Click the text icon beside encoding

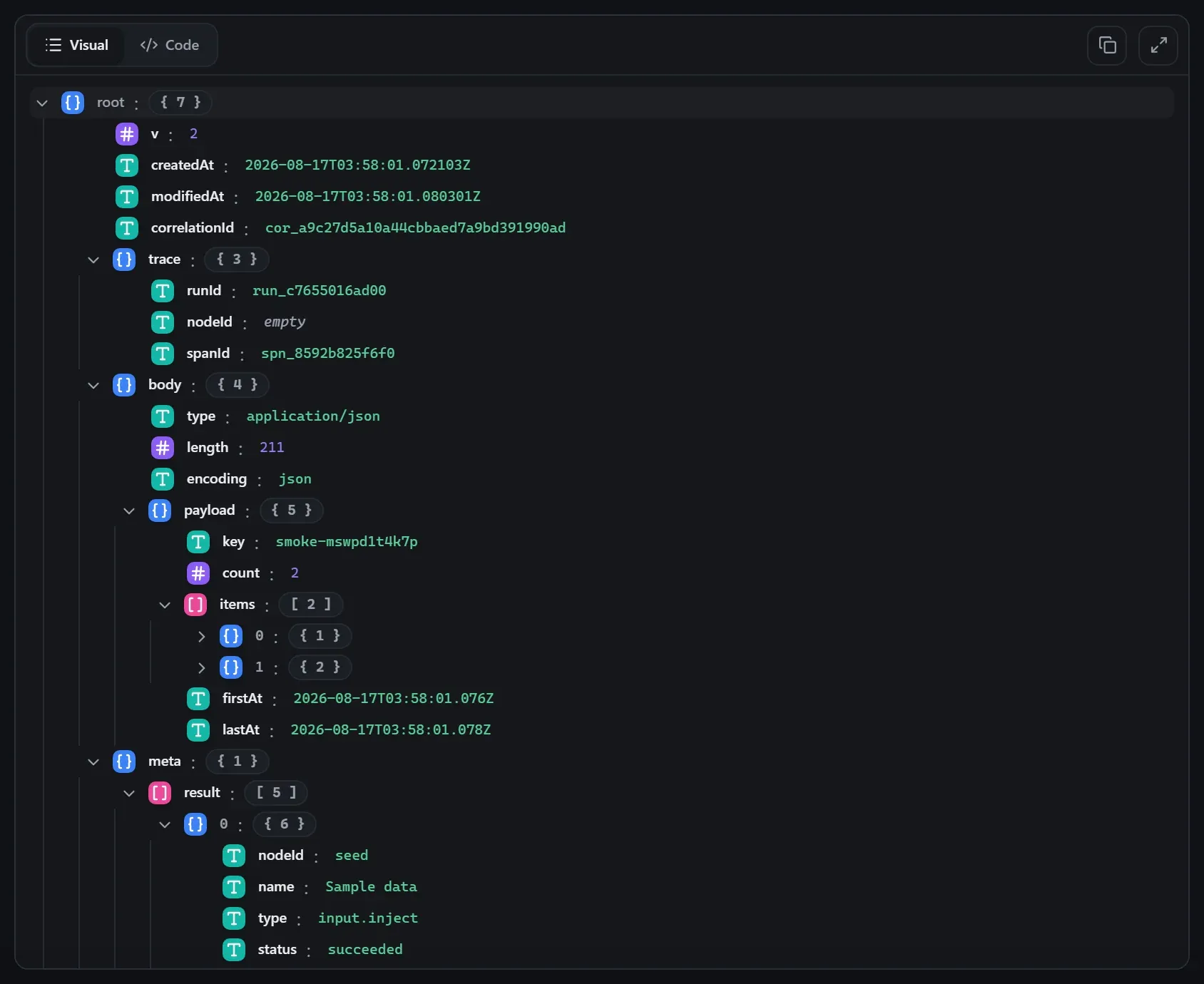[x=163, y=479]
